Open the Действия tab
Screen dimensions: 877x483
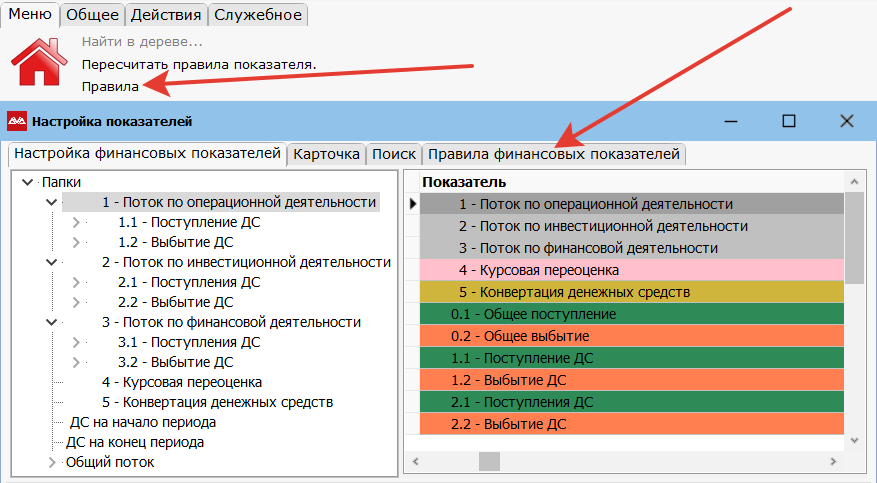[x=166, y=15]
